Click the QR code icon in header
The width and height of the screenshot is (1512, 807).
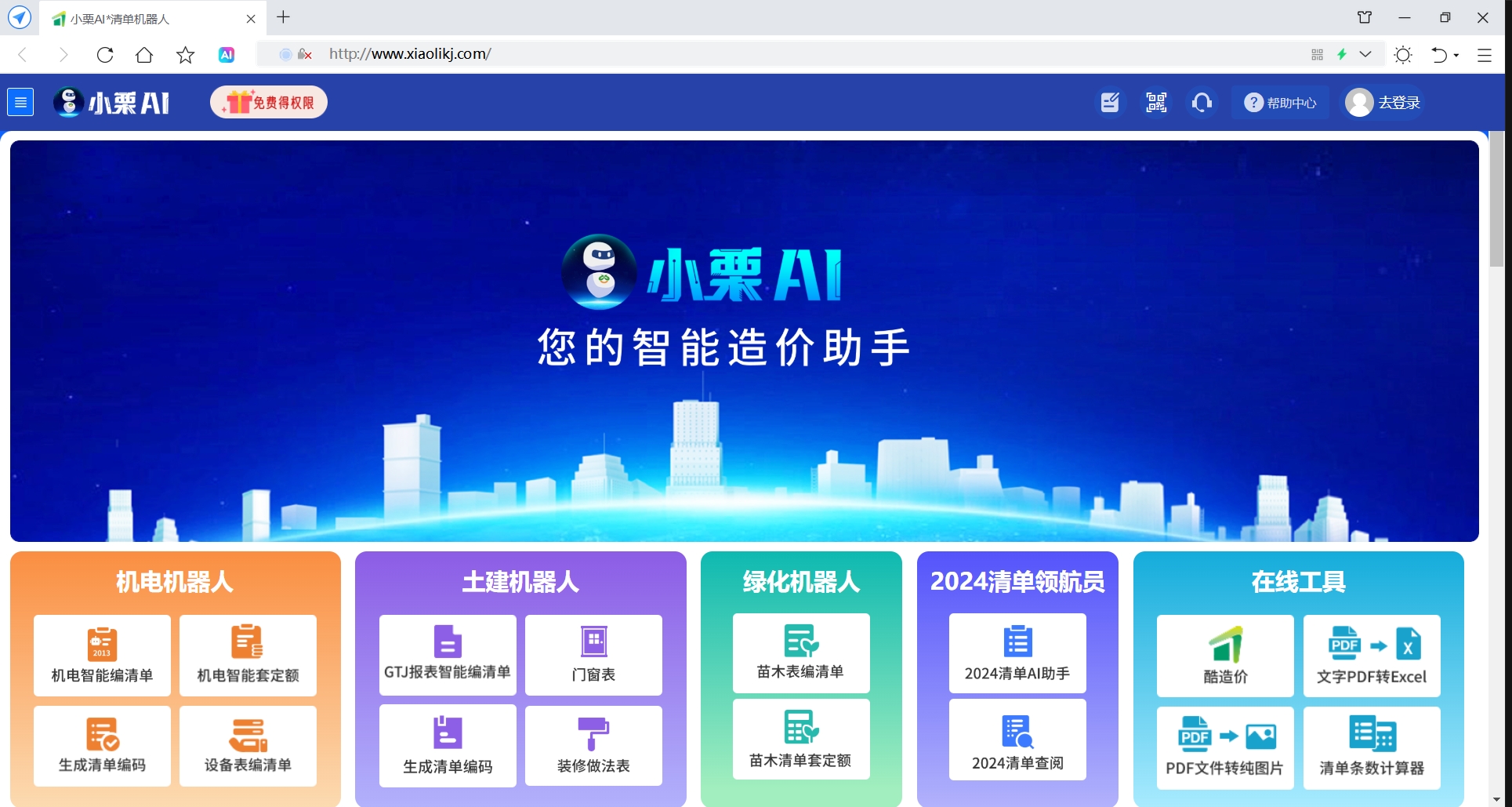(1156, 103)
